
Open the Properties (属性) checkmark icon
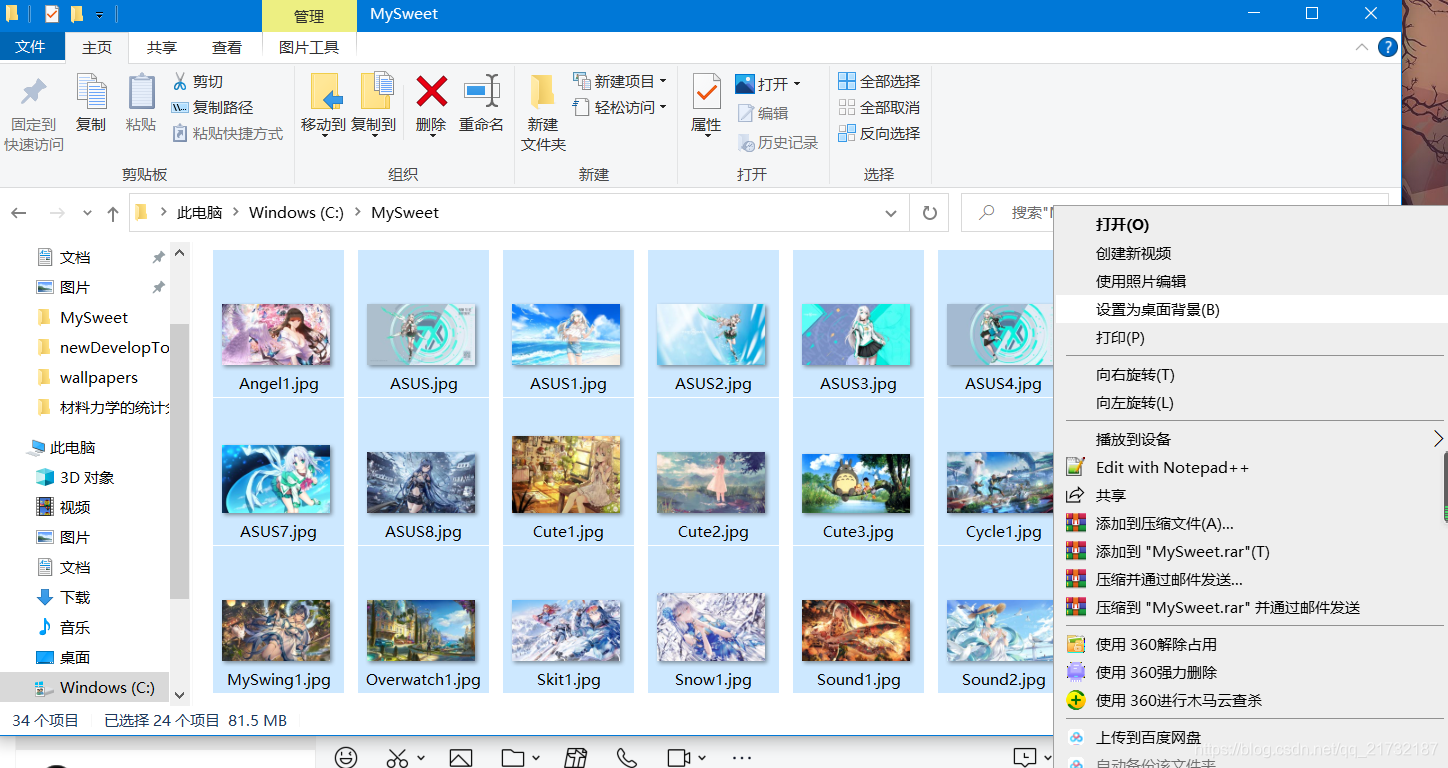706,92
